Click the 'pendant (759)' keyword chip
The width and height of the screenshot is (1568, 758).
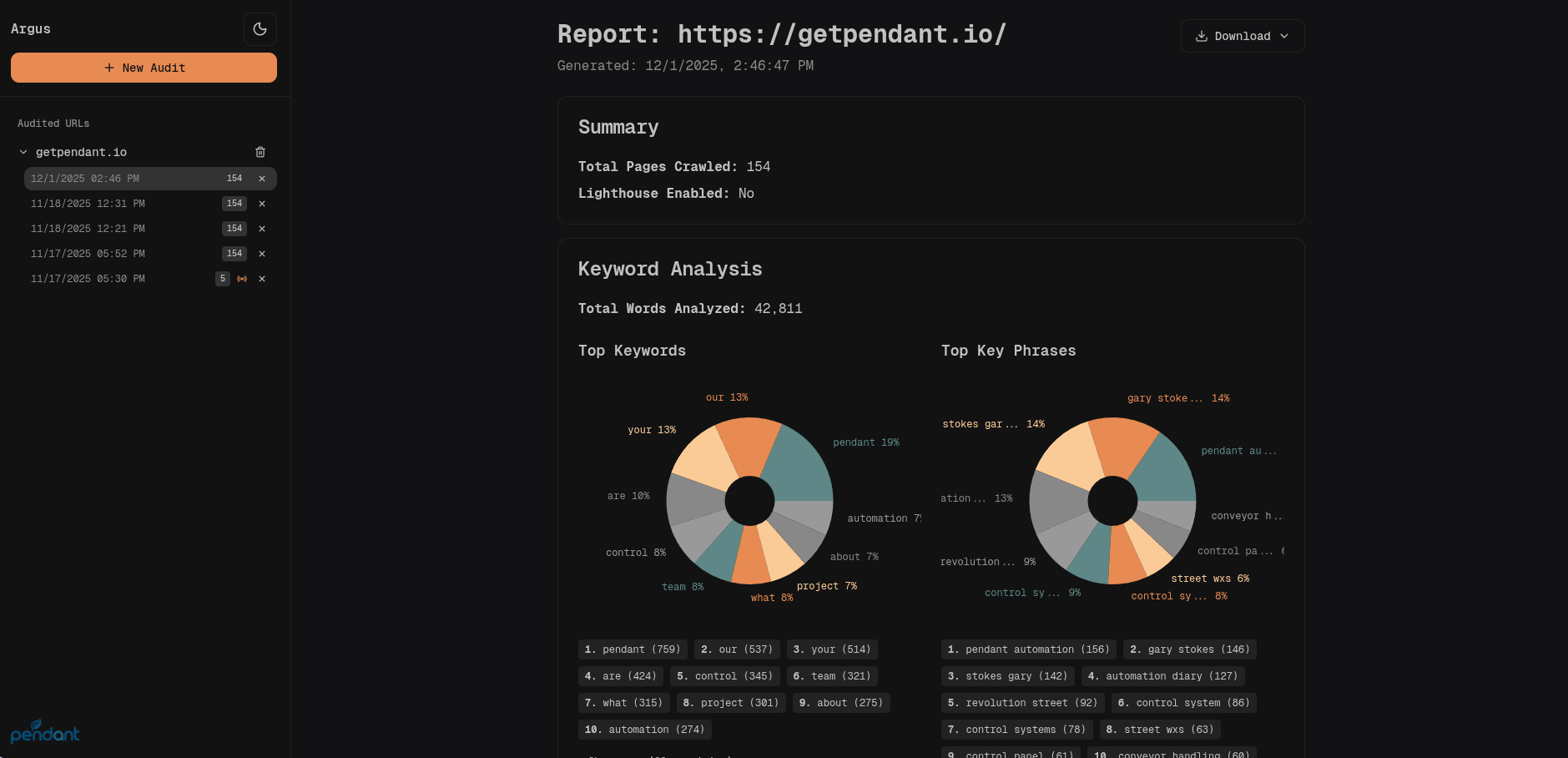(x=633, y=649)
